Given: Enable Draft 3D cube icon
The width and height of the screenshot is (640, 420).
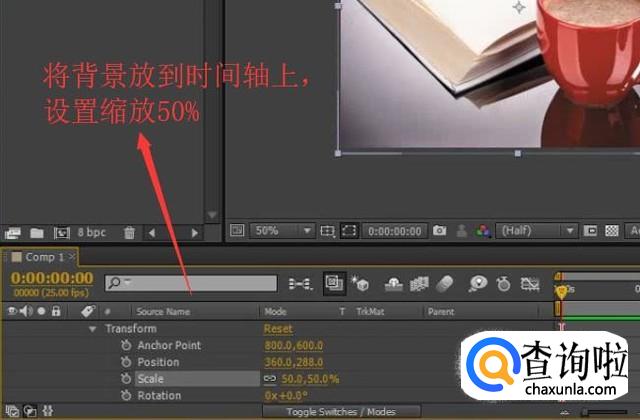Looking at the screenshot, I should (x=359, y=284).
